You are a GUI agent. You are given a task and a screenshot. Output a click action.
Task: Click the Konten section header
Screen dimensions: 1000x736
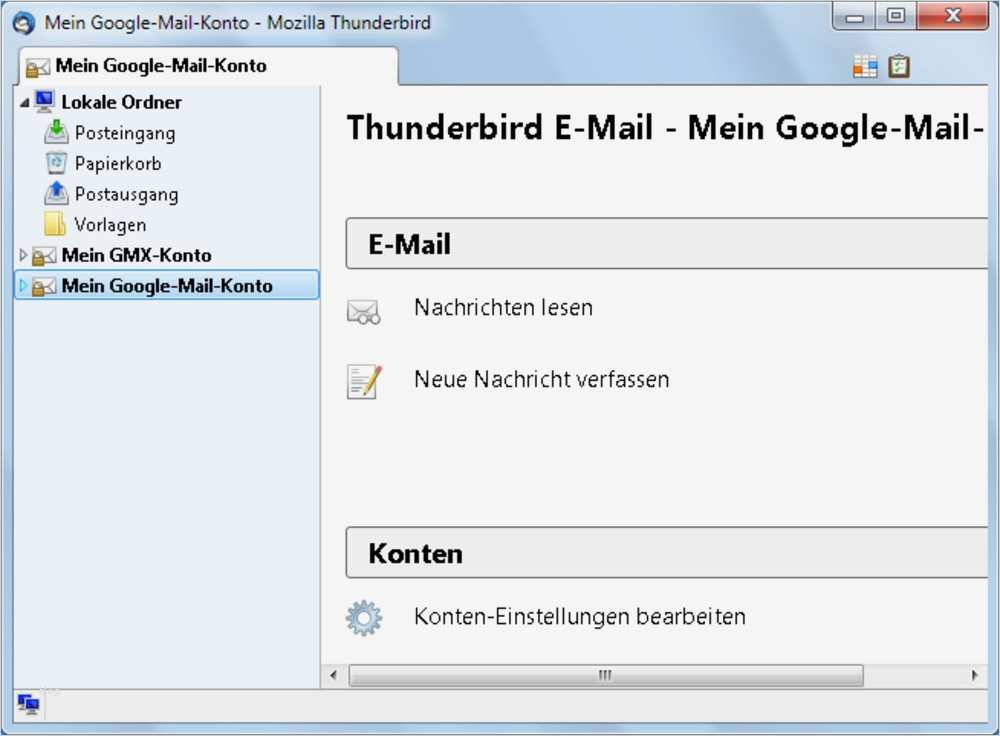point(666,553)
